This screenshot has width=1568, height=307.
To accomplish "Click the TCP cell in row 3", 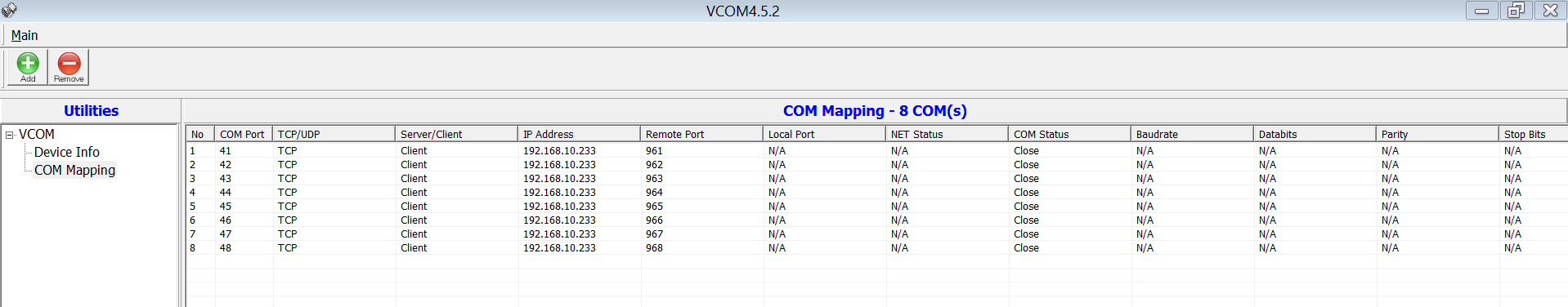I will click(x=287, y=178).
